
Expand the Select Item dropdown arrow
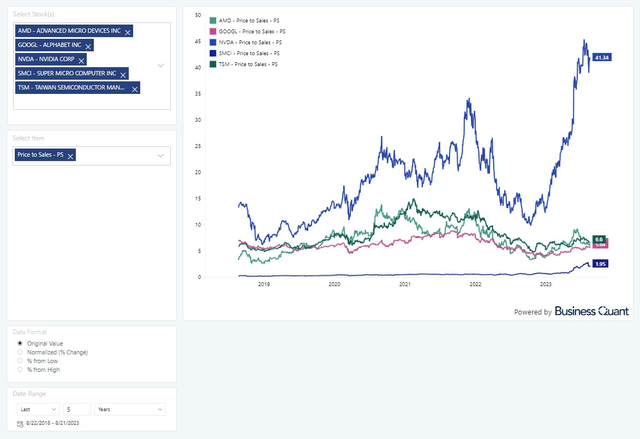pos(161,156)
